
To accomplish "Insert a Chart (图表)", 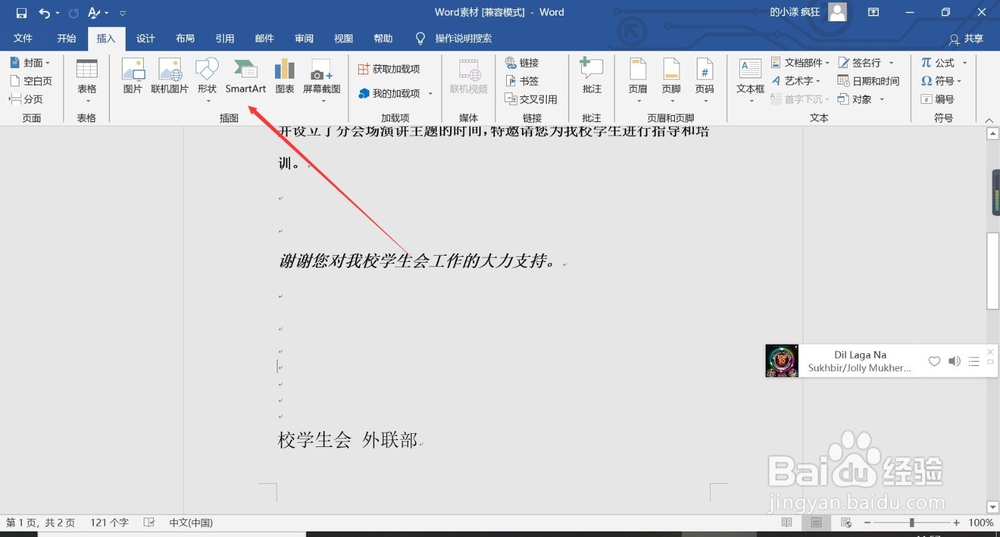I will [x=284, y=76].
